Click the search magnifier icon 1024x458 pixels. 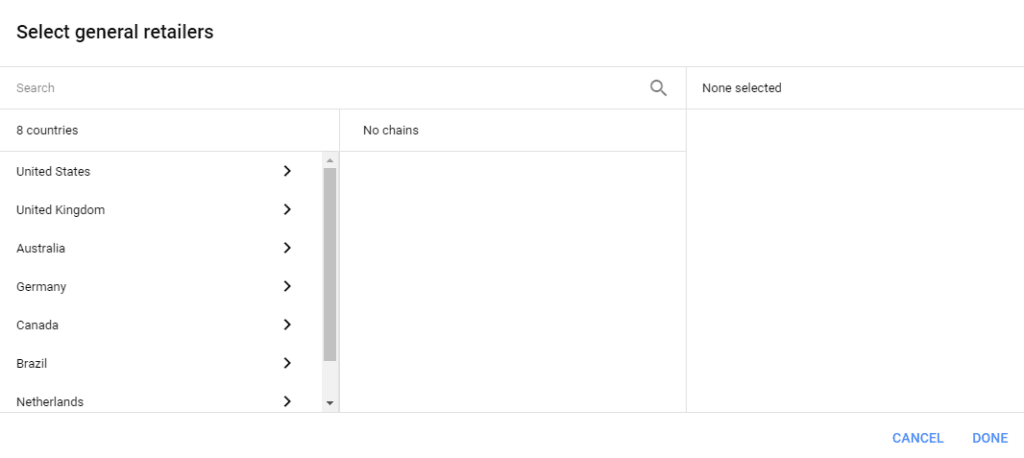(x=658, y=88)
